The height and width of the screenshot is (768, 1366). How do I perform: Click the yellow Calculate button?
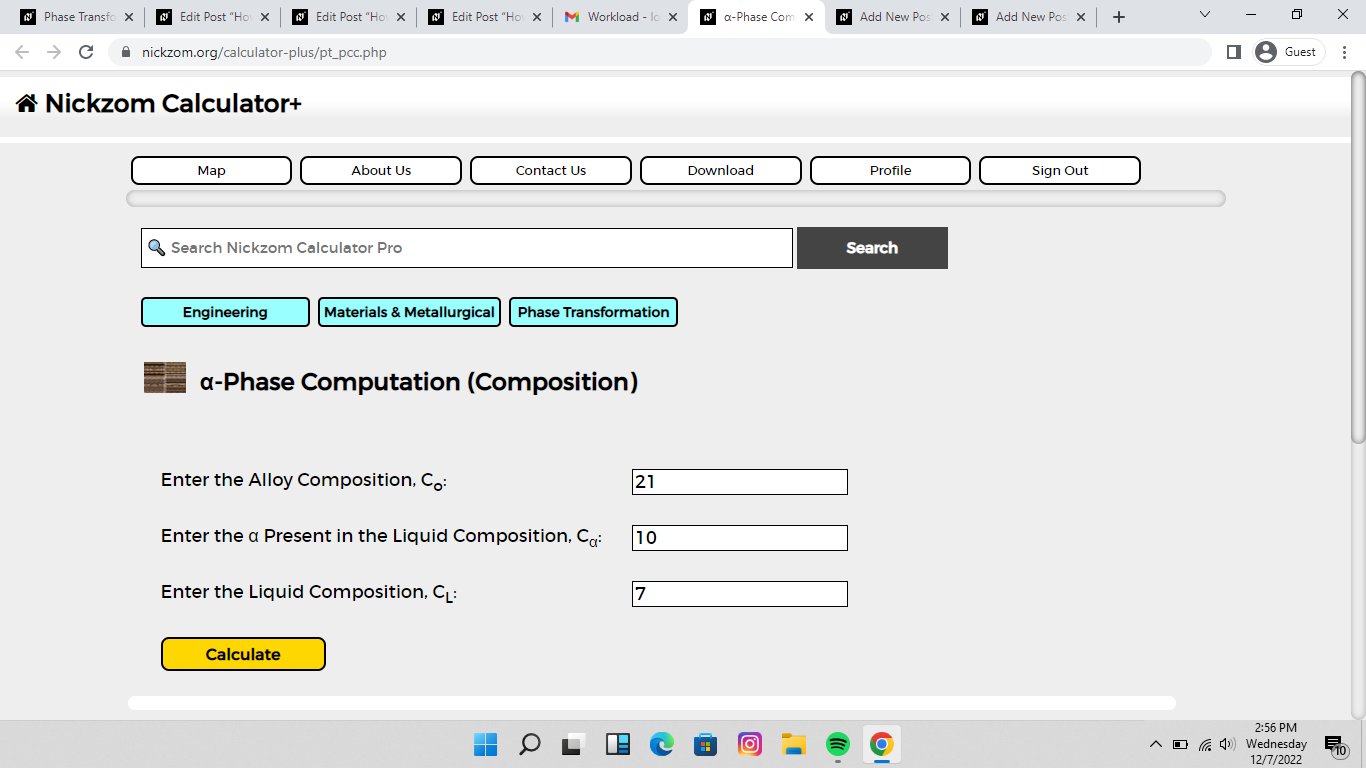pyautogui.click(x=243, y=654)
